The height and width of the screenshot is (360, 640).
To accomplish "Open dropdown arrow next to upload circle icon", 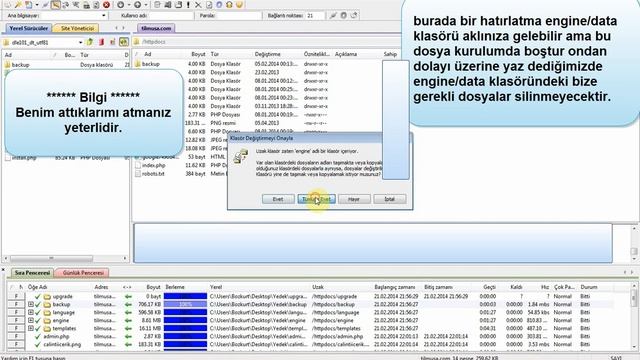I will [x=146, y=5].
